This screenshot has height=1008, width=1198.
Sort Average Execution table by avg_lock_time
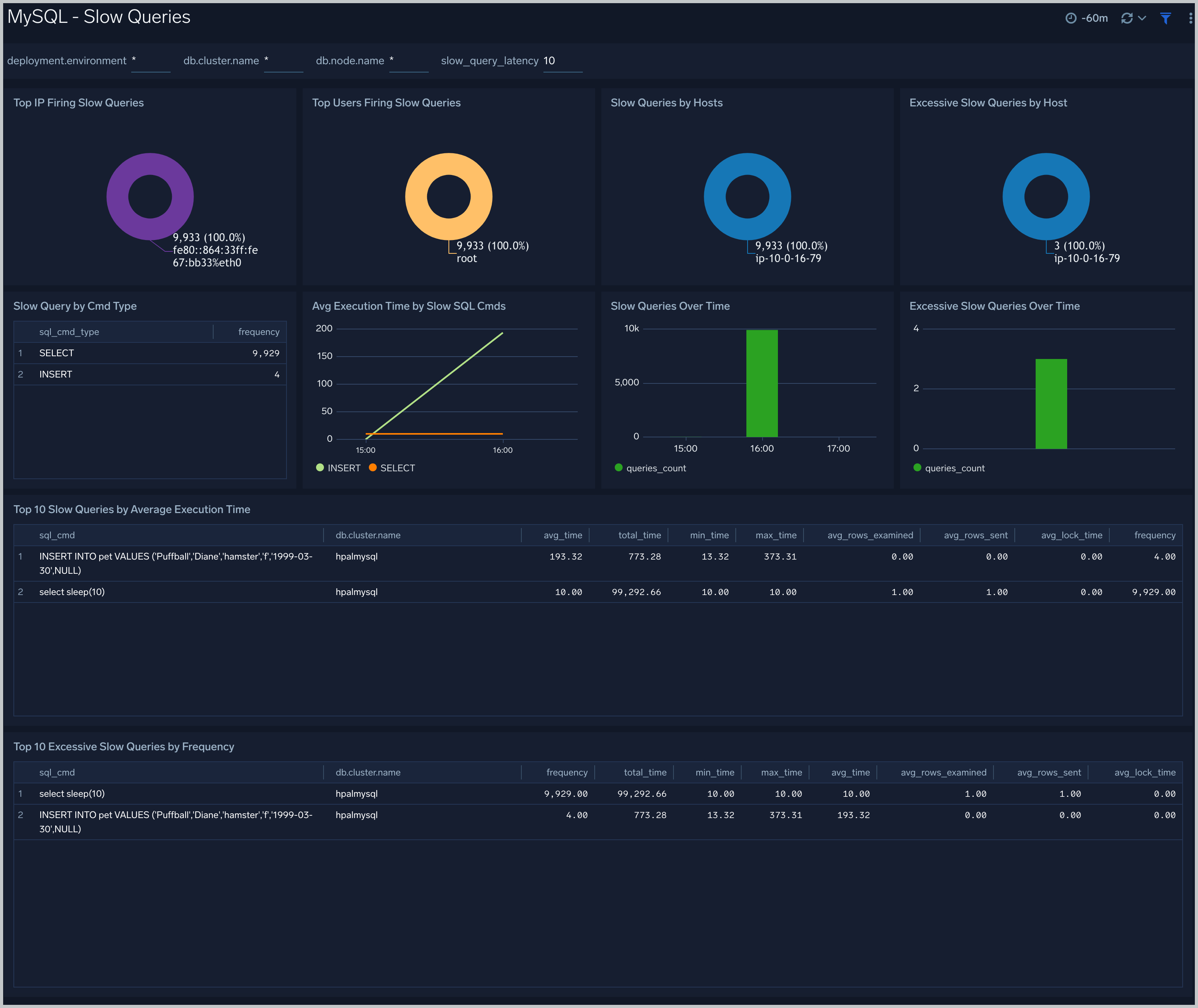pyautogui.click(x=1072, y=536)
